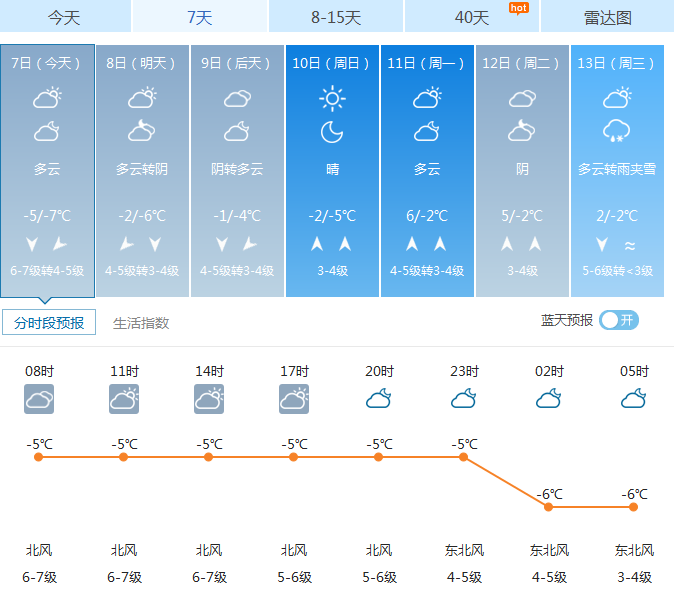Click the 3-4级 wind level under 05时
674x595 pixels.
634,577
